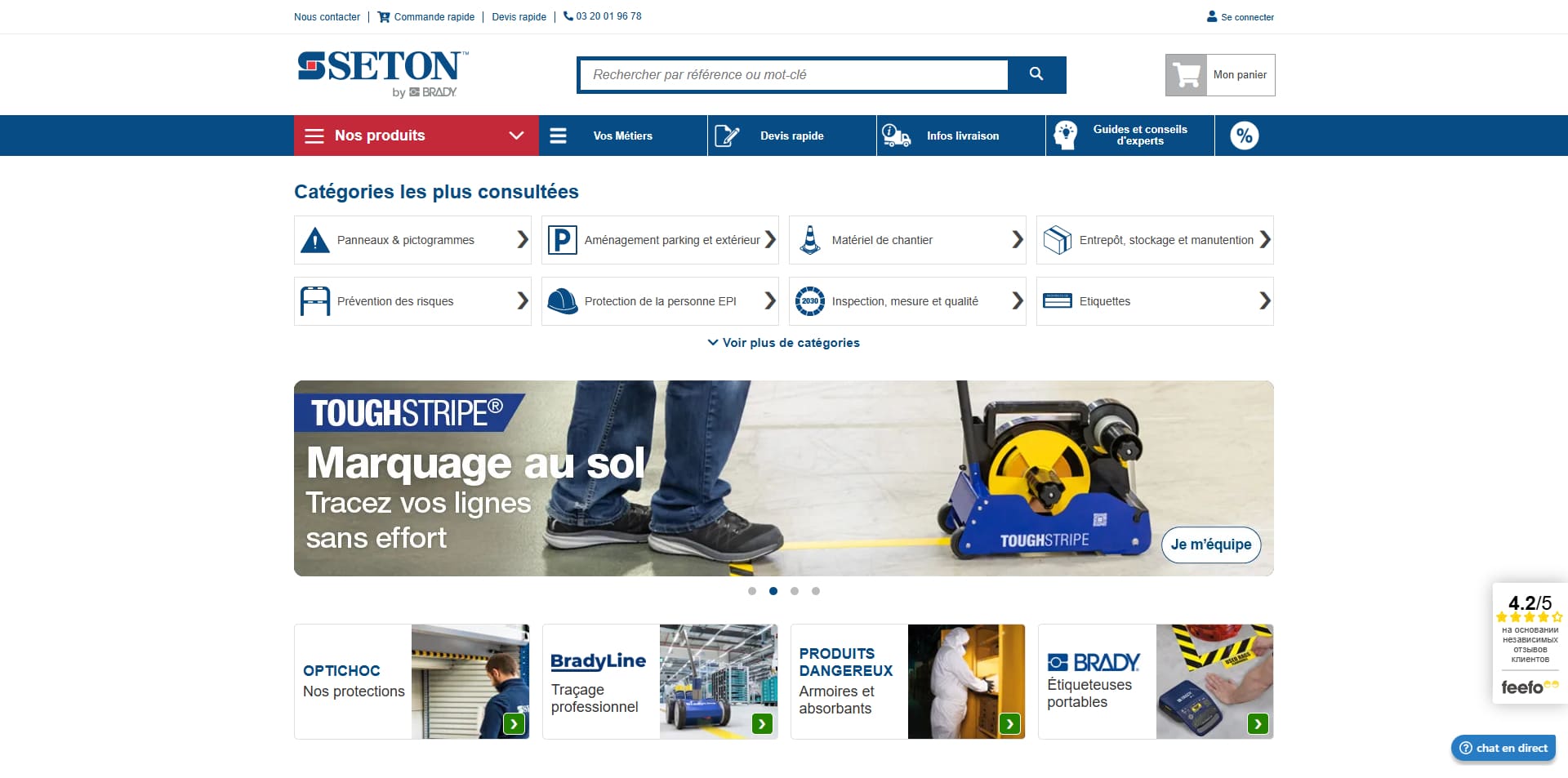Click phone number 03 20 01 96 78
Image resolution: width=1568 pixels, height=778 pixels.
tap(603, 16)
